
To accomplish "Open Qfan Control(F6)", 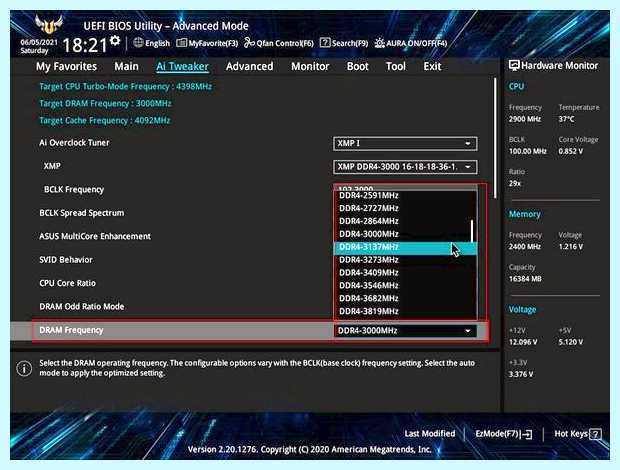I will (x=279, y=43).
